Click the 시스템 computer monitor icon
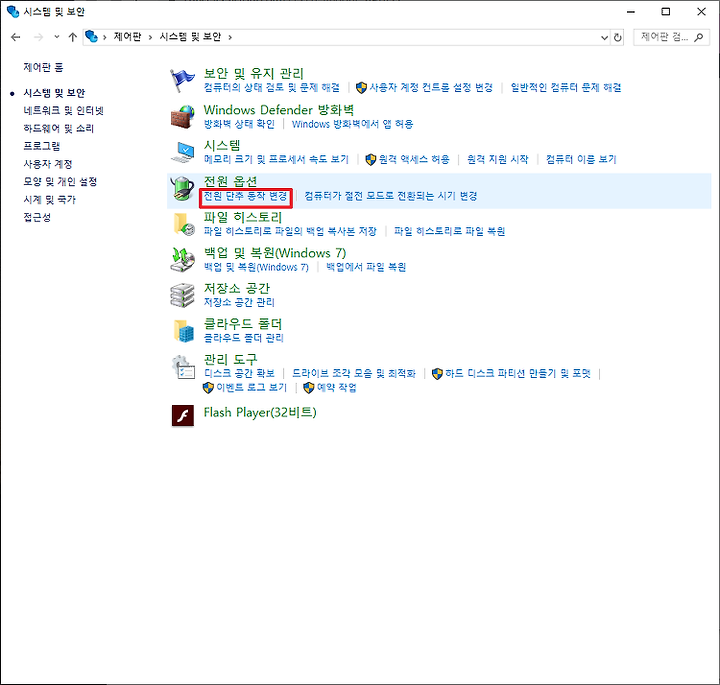Screen dimensions: 720x685 [x=183, y=152]
